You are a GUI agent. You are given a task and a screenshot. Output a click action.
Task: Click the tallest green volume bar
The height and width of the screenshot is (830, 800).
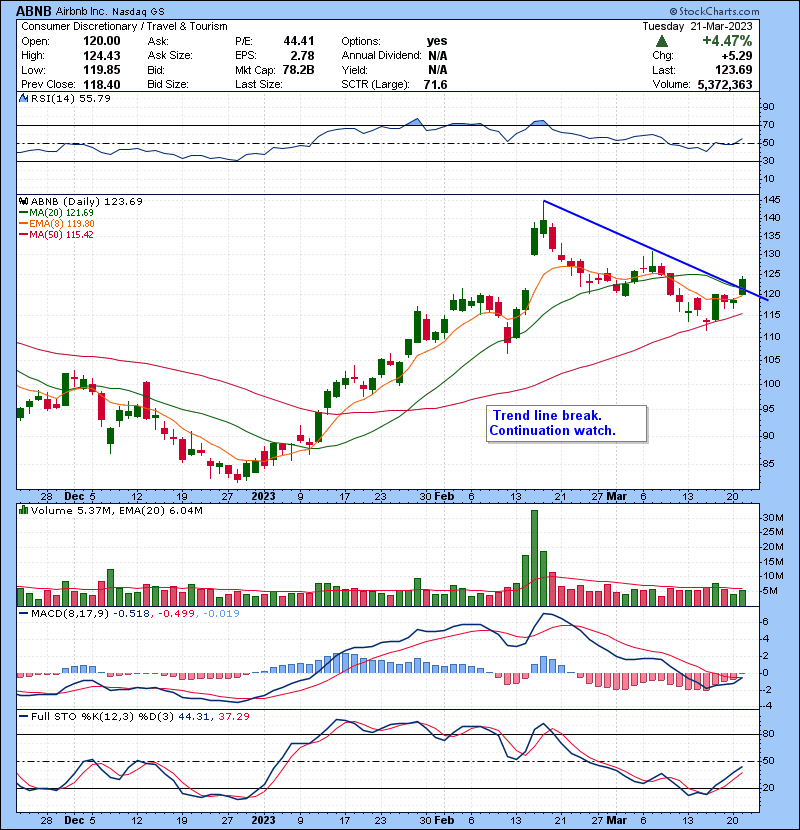point(534,558)
